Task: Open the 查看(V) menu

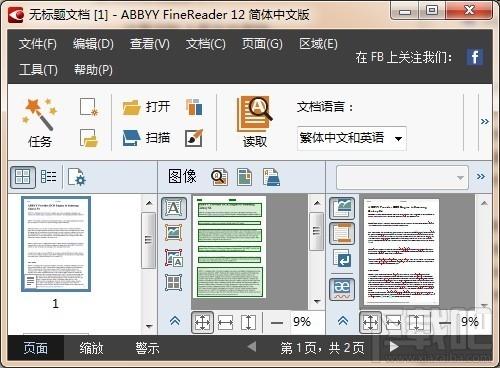Action: (150, 44)
